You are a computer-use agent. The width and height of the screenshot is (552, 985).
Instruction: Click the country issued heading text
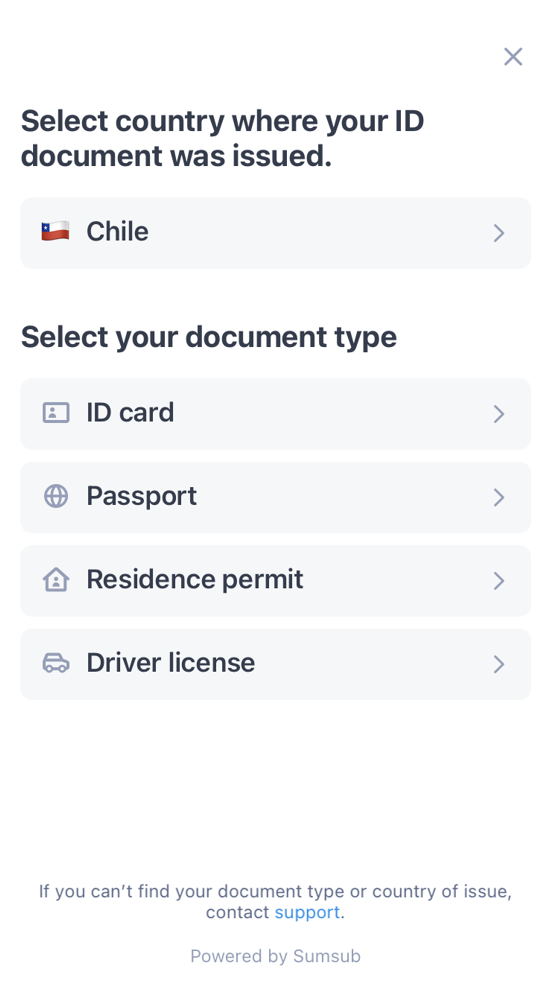(222, 138)
